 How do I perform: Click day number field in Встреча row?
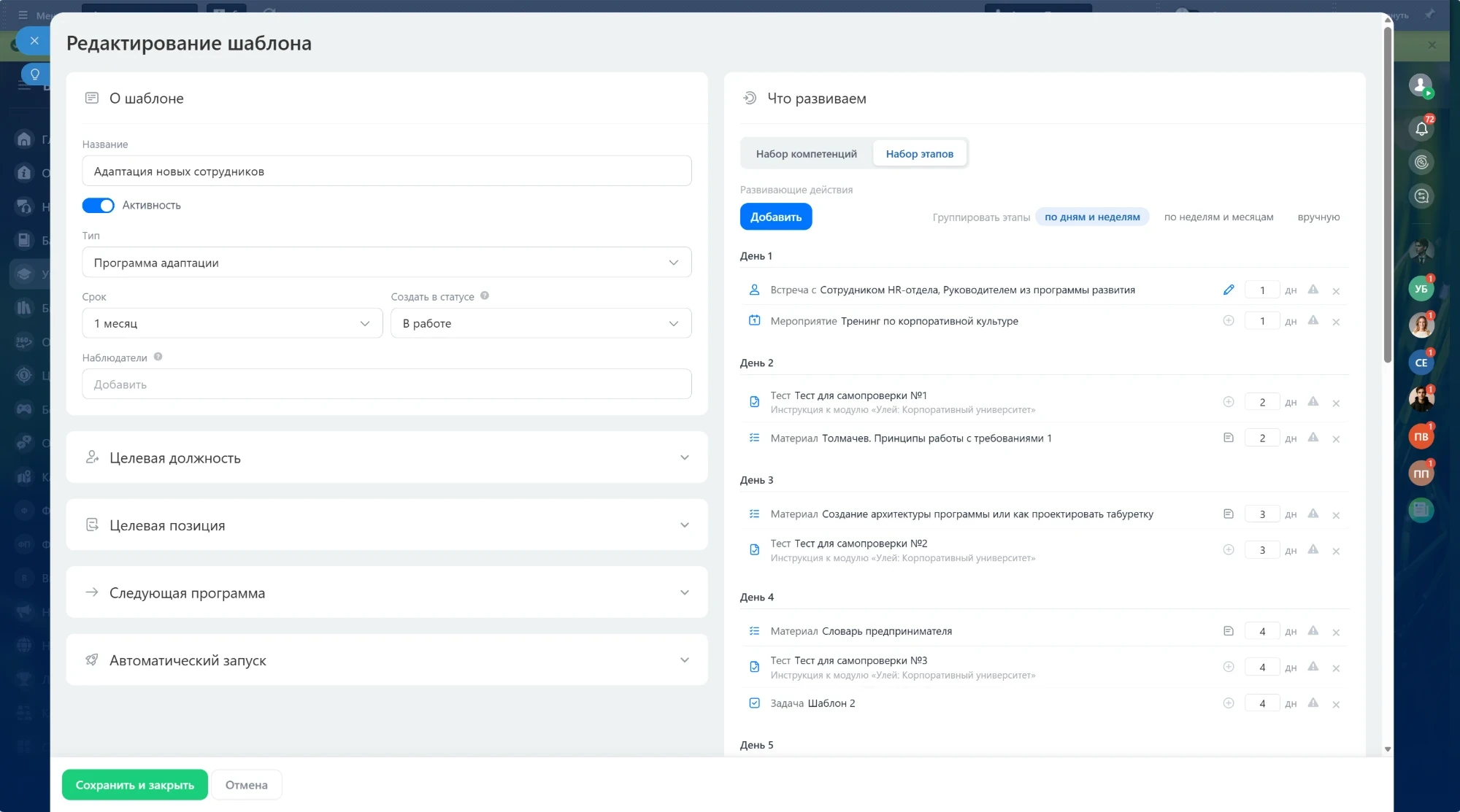(1261, 290)
